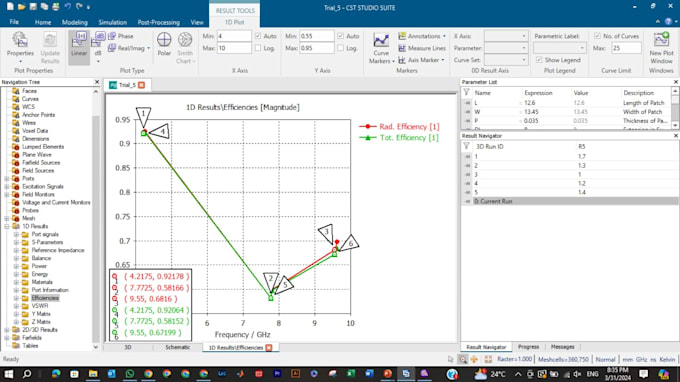Click the New Plot Window icon
Viewport: 680px width, 382px height.
pos(661,48)
